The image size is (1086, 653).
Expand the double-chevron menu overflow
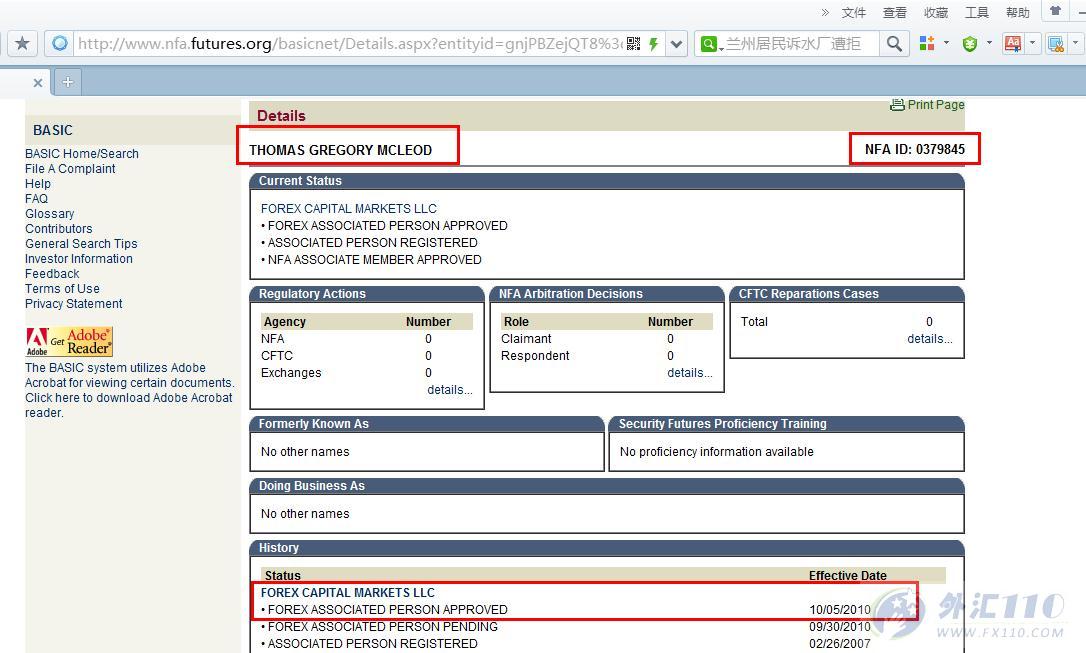pyautogui.click(x=825, y=12)
